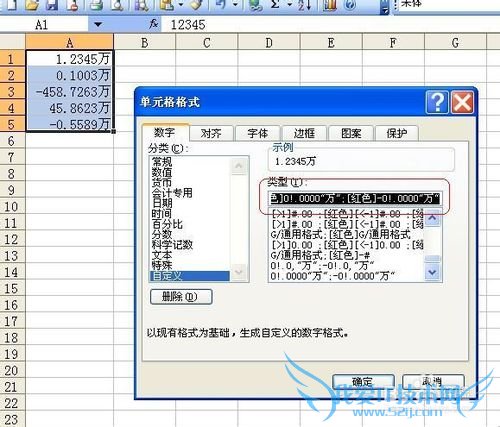Close the 单元格格式 dialog
Image resolution: width=500 pixels, height=427 pixels.
point(462,102)
